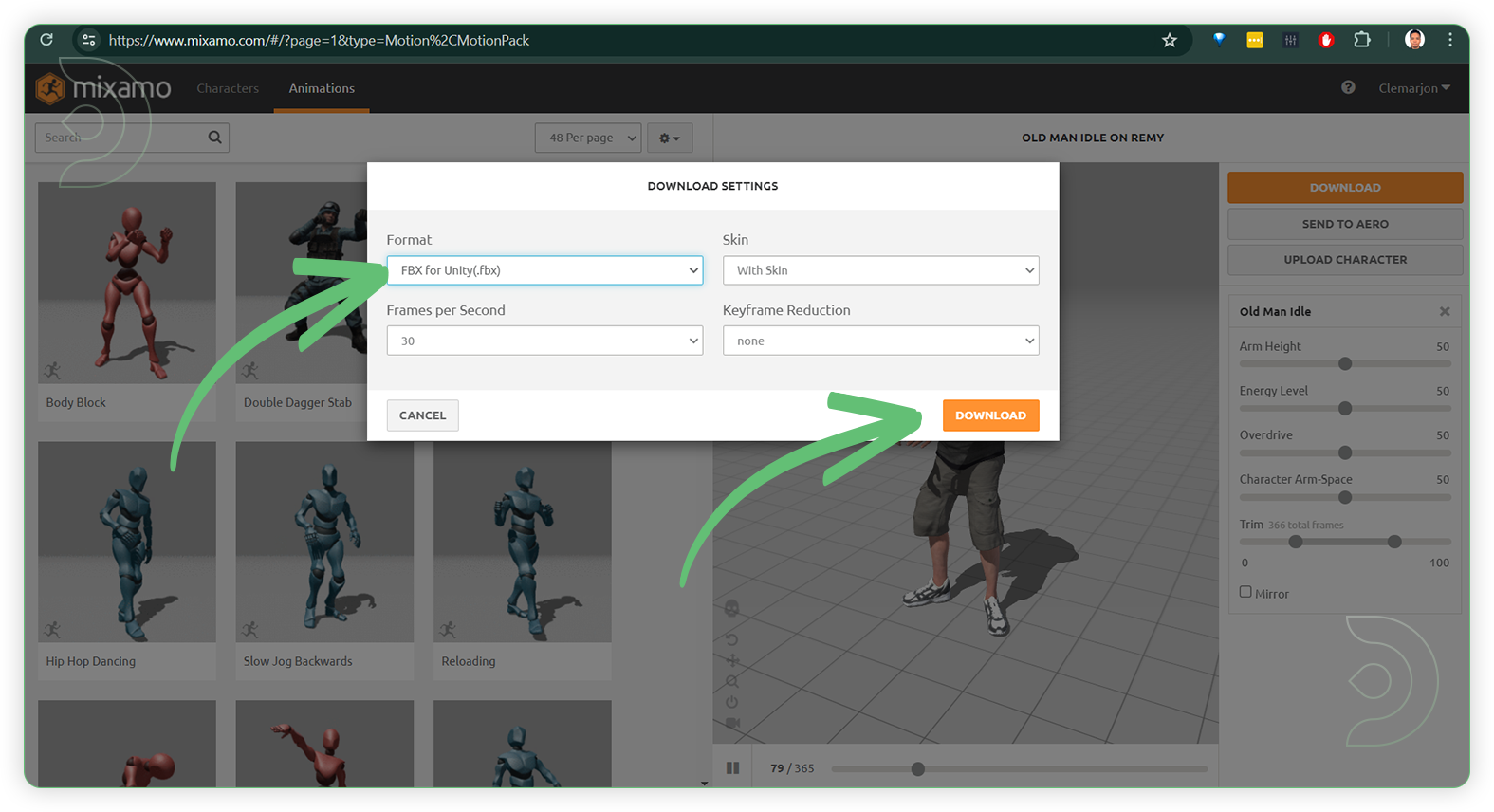Open the Mixamo help question mark

pos(1348,87)
